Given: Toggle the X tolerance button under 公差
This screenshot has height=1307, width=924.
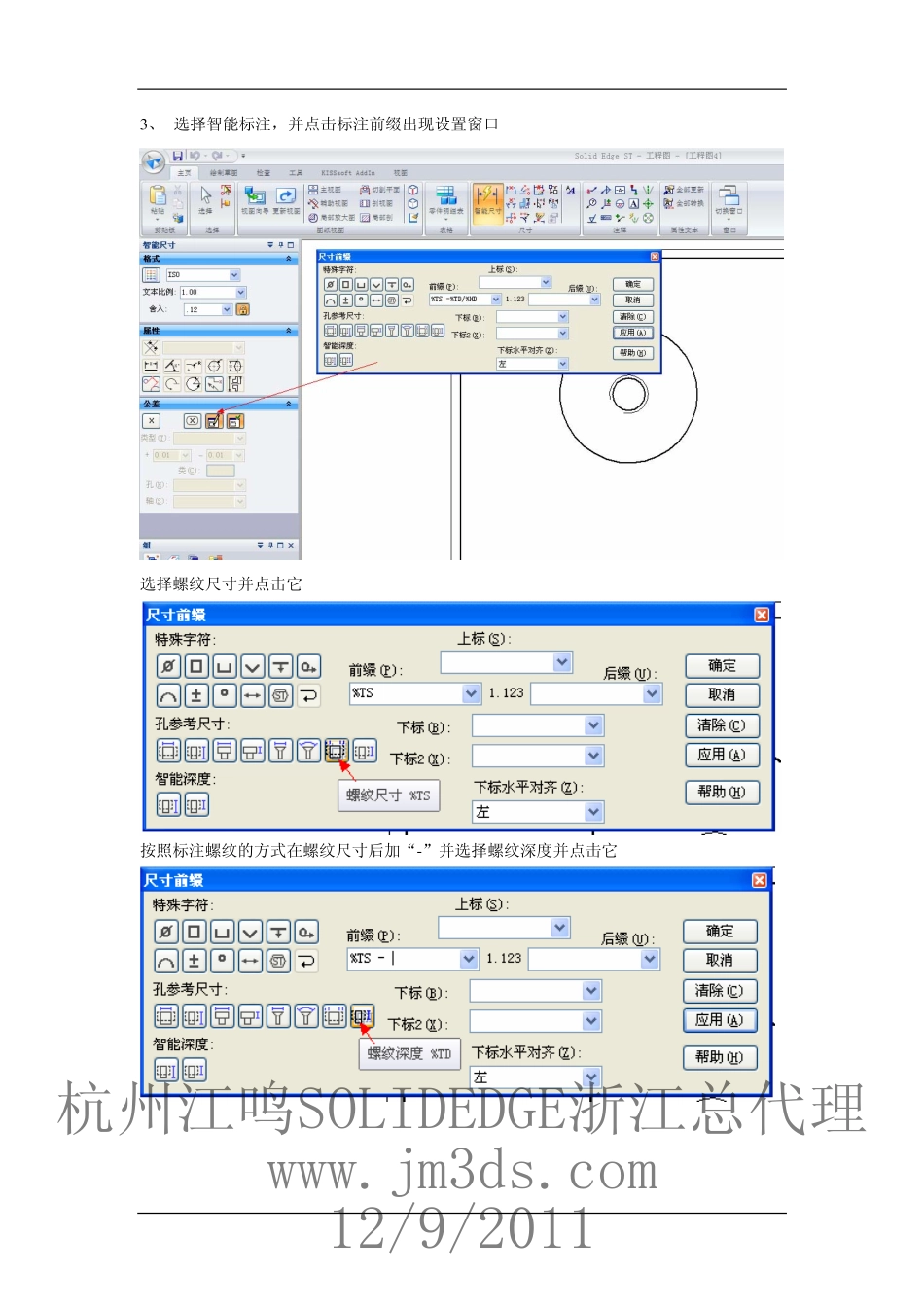Looking at the screenshot, I should (151, 421).
